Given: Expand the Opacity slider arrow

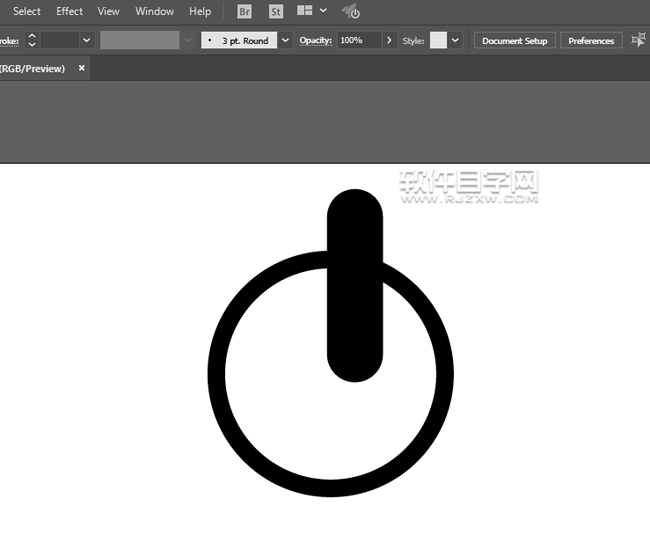Looking at the screenshot, I should [389, 41].
